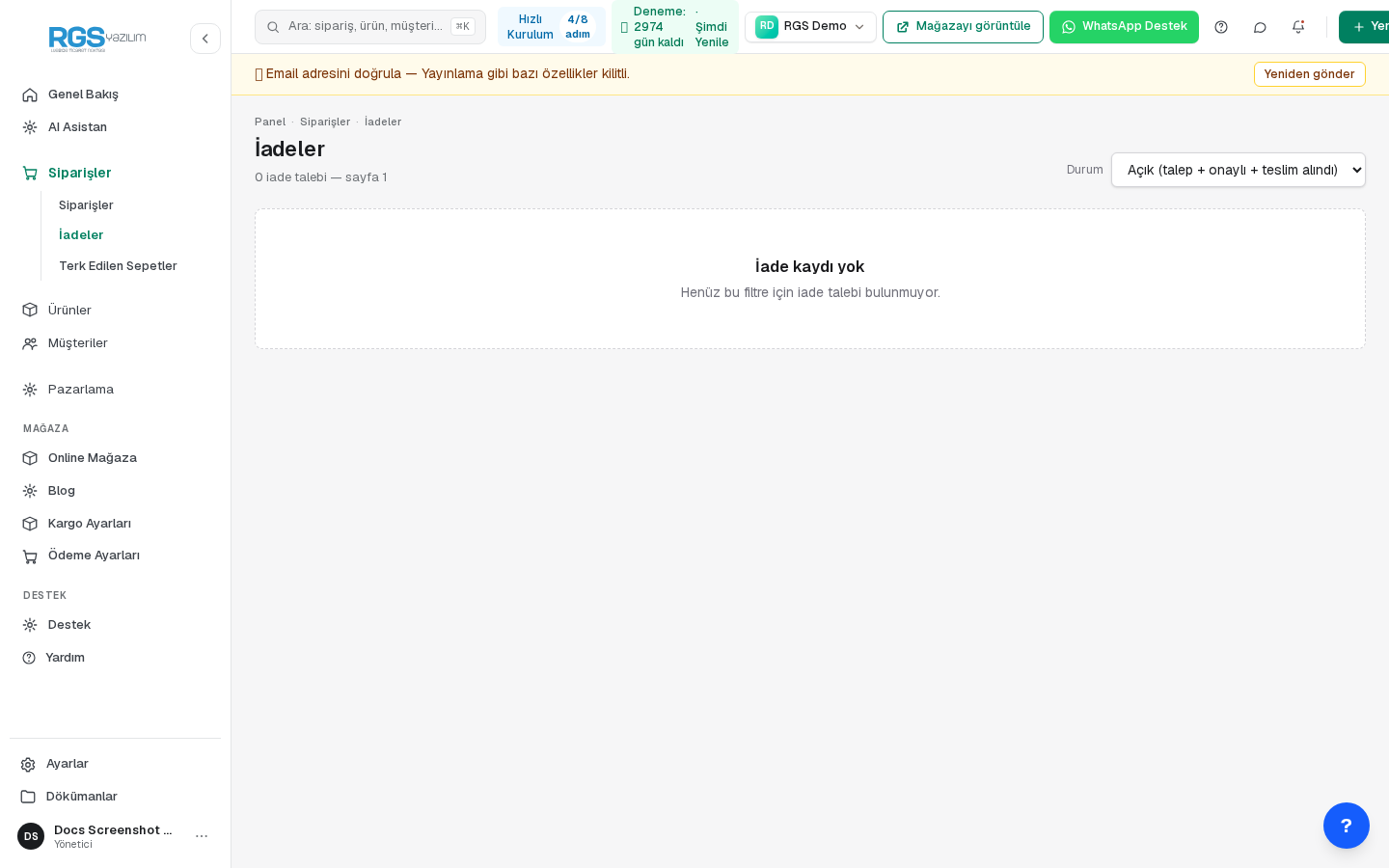Open Müşteriler in the sidebar

tap(116, 343)
